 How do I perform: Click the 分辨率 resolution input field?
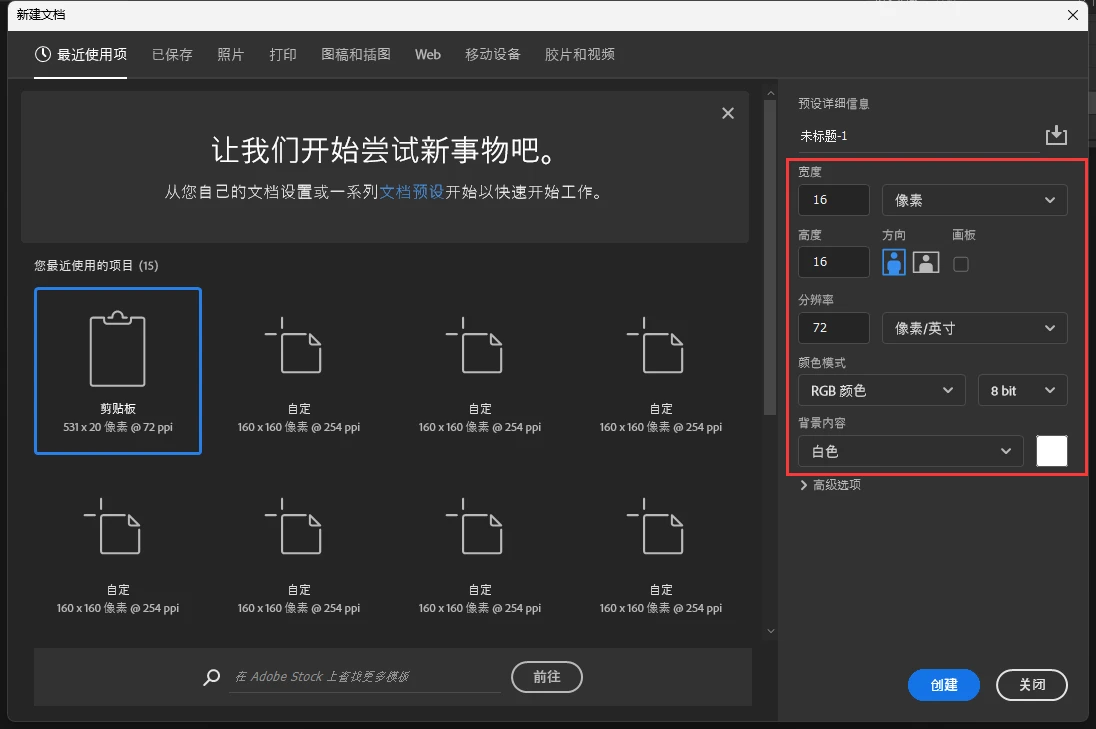pos(834,328)
